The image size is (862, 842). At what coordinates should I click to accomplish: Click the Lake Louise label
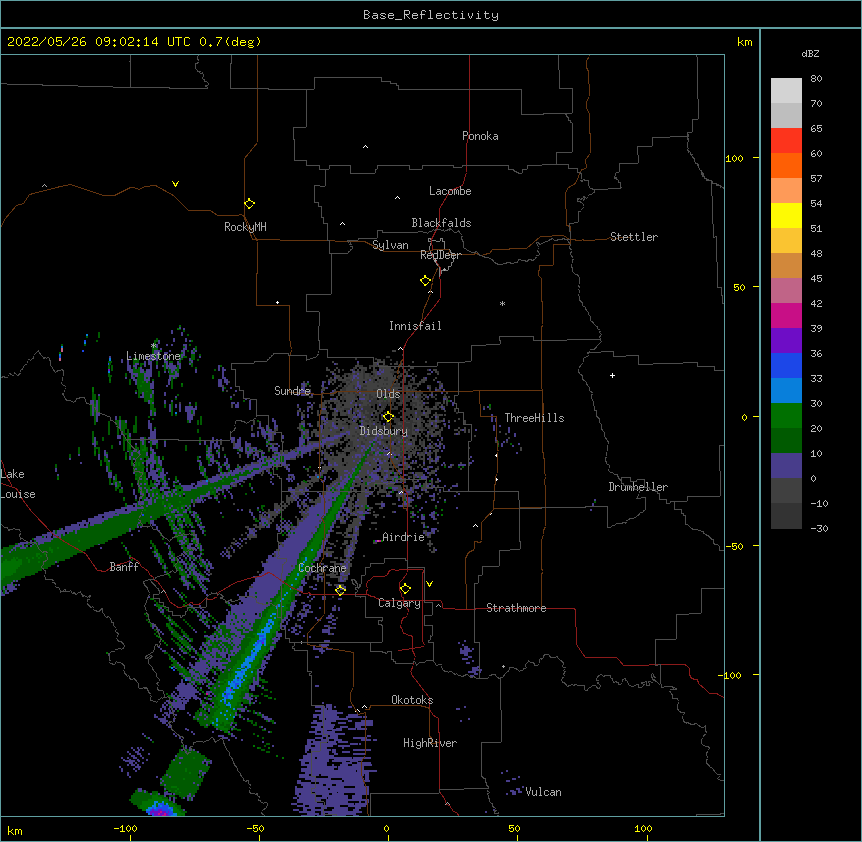[18, 484]
